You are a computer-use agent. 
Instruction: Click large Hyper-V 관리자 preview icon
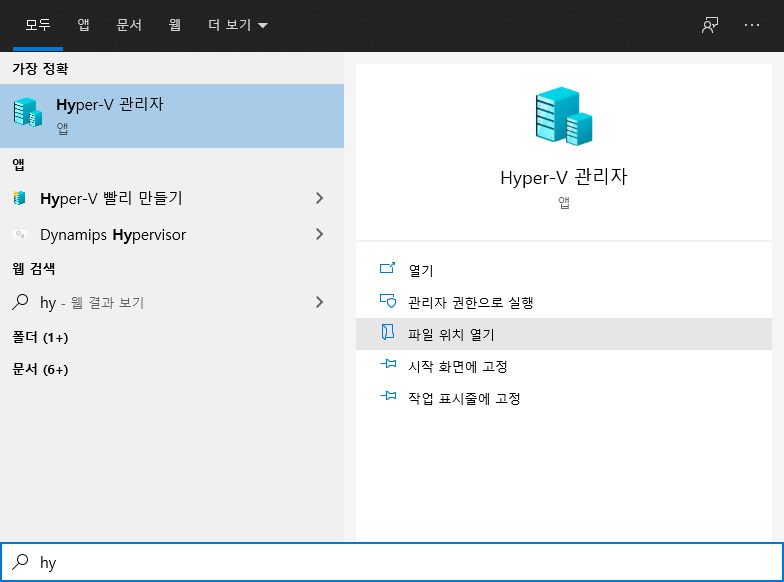[564, 116]
